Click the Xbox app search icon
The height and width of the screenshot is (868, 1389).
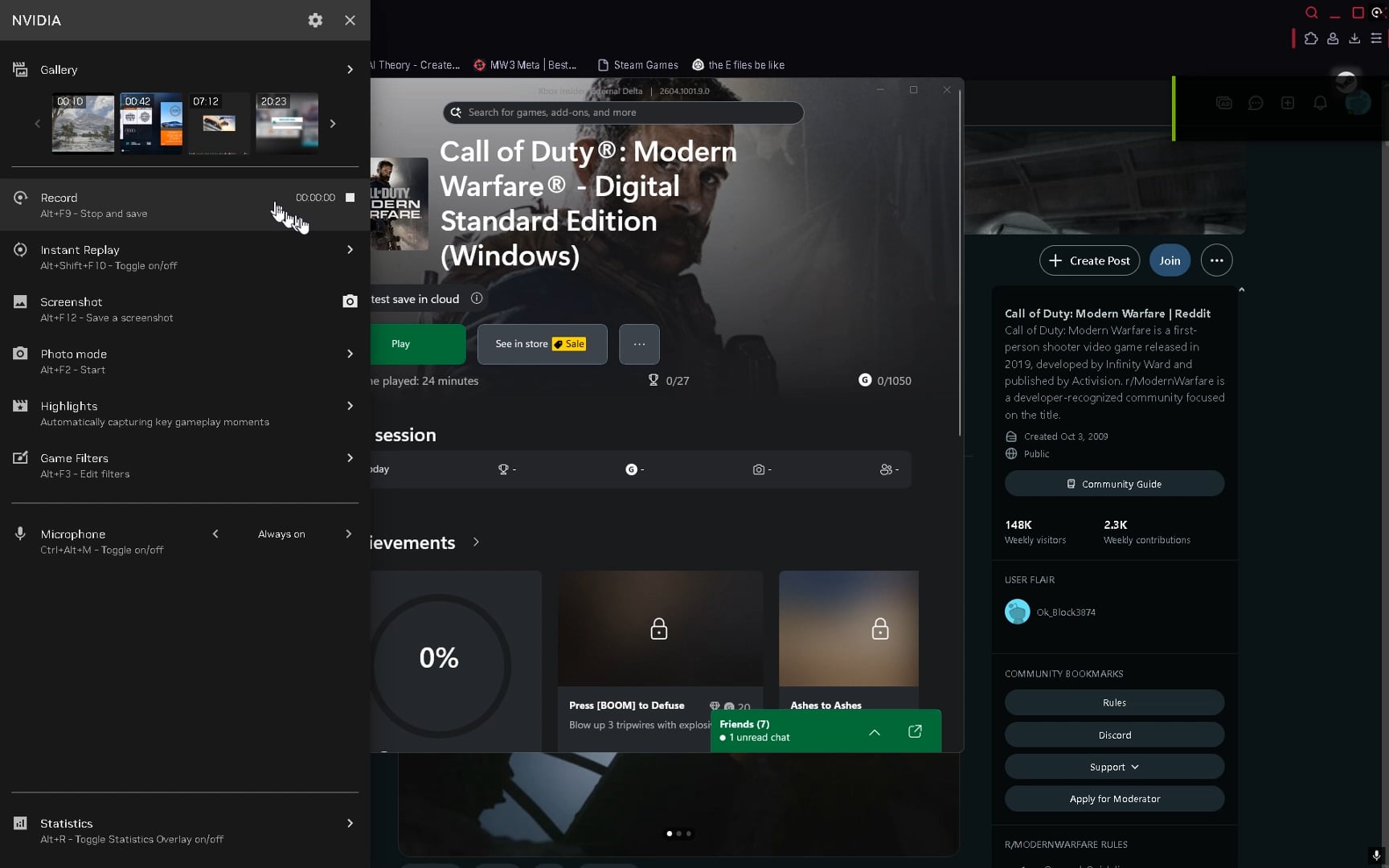pos(456,113)
